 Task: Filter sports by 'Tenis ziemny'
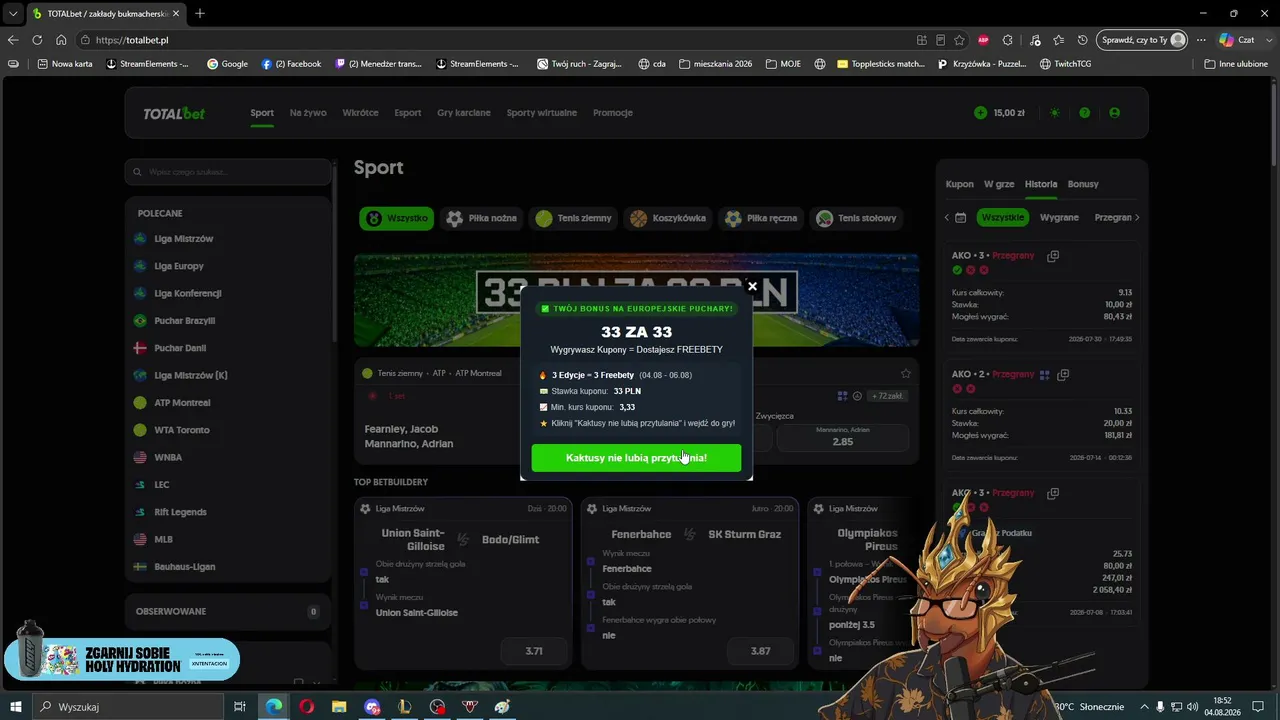(x=573, y=218)
